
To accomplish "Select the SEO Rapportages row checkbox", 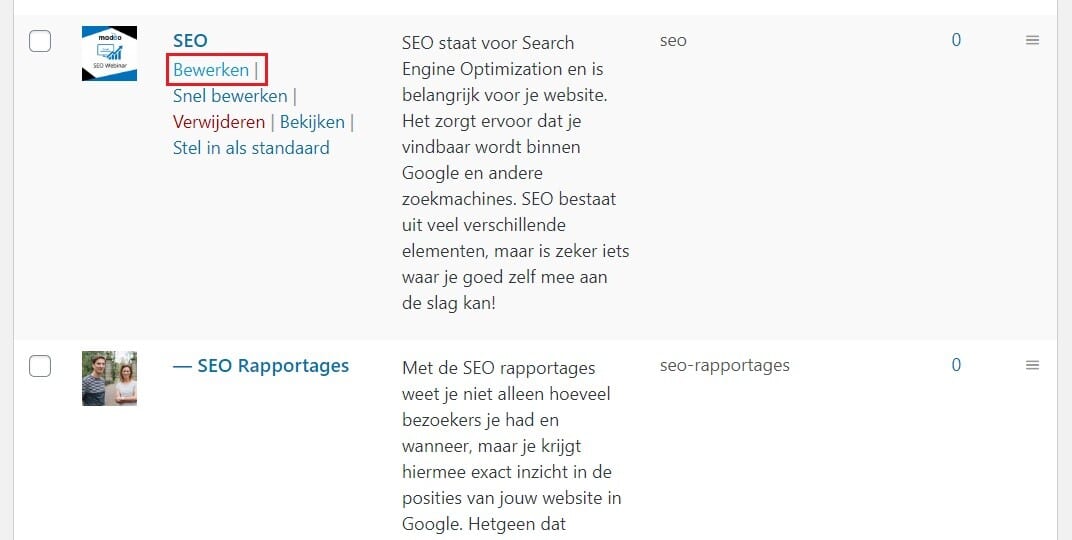I will 40,366.
